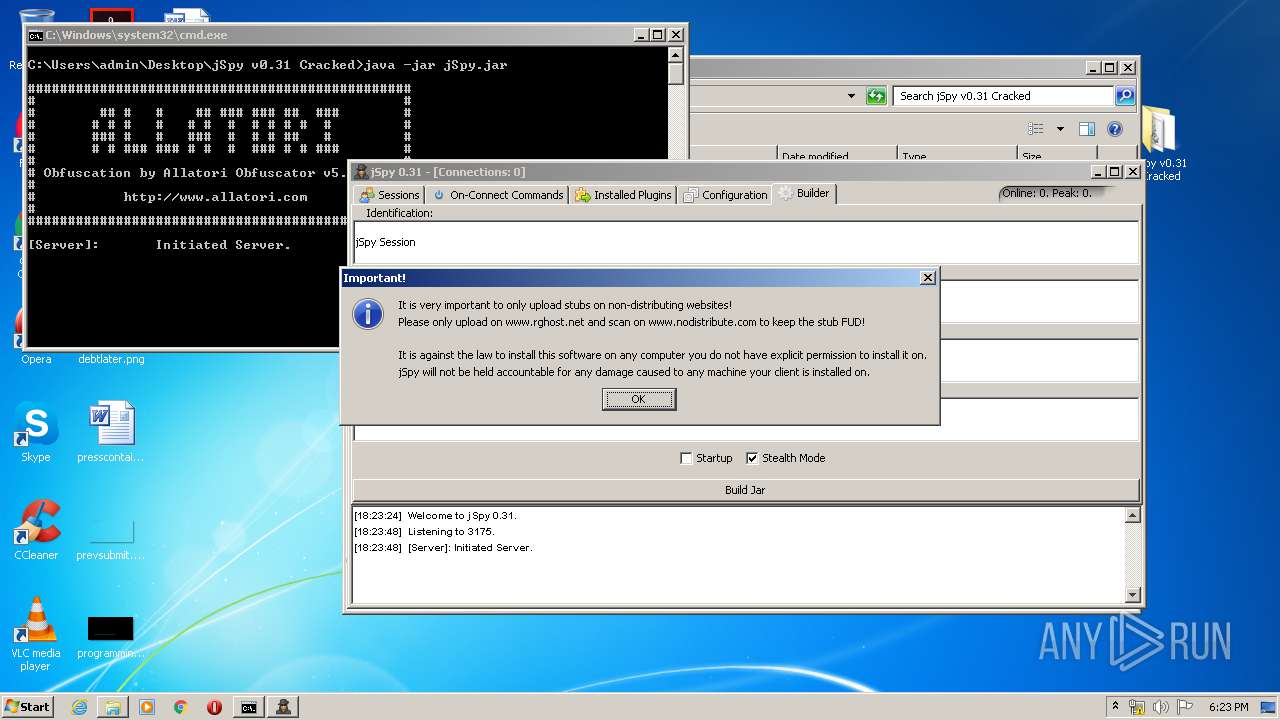Open the Installed Plugins tab

(623, 195)
